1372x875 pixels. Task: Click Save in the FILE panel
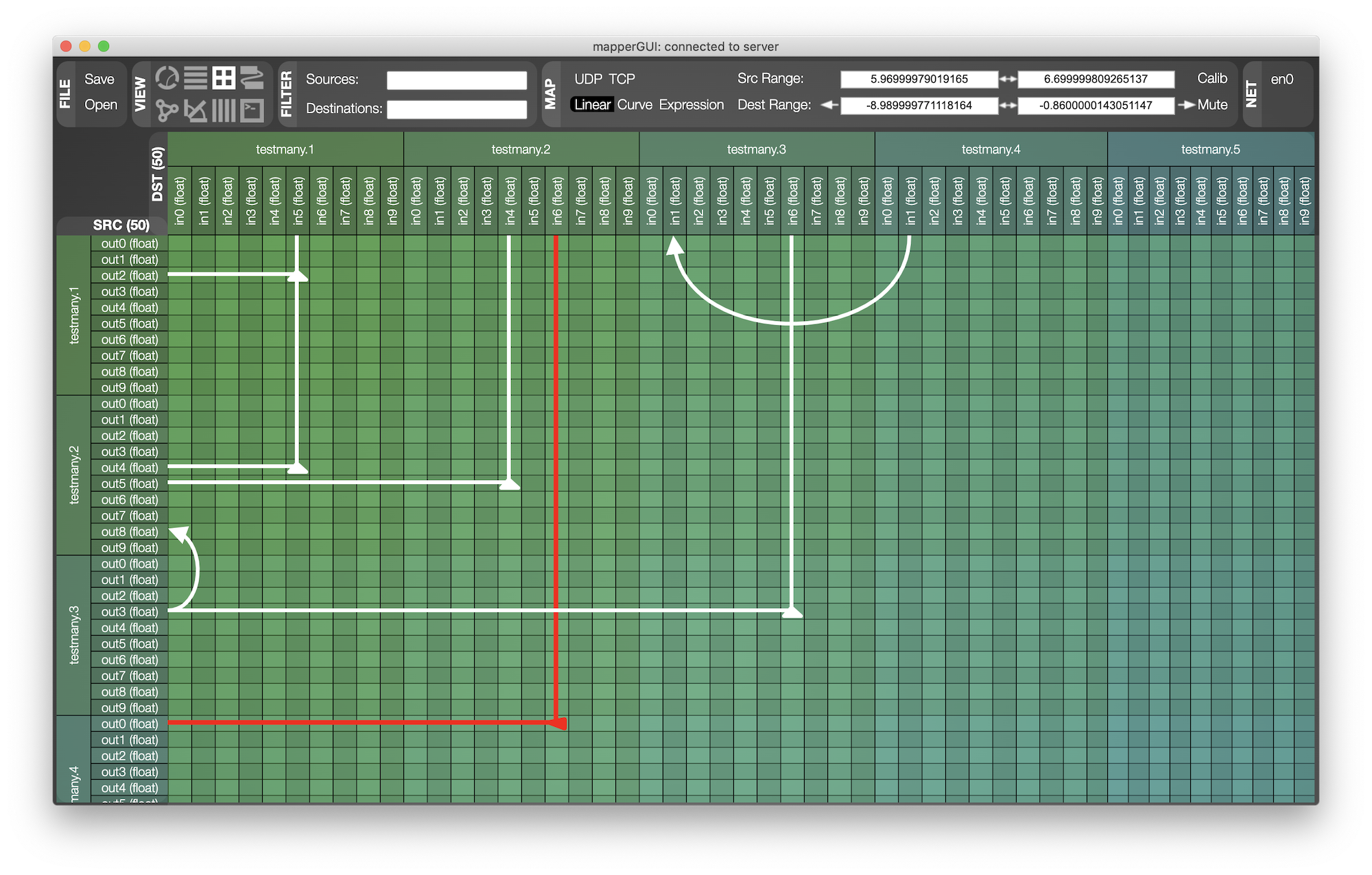99,79
